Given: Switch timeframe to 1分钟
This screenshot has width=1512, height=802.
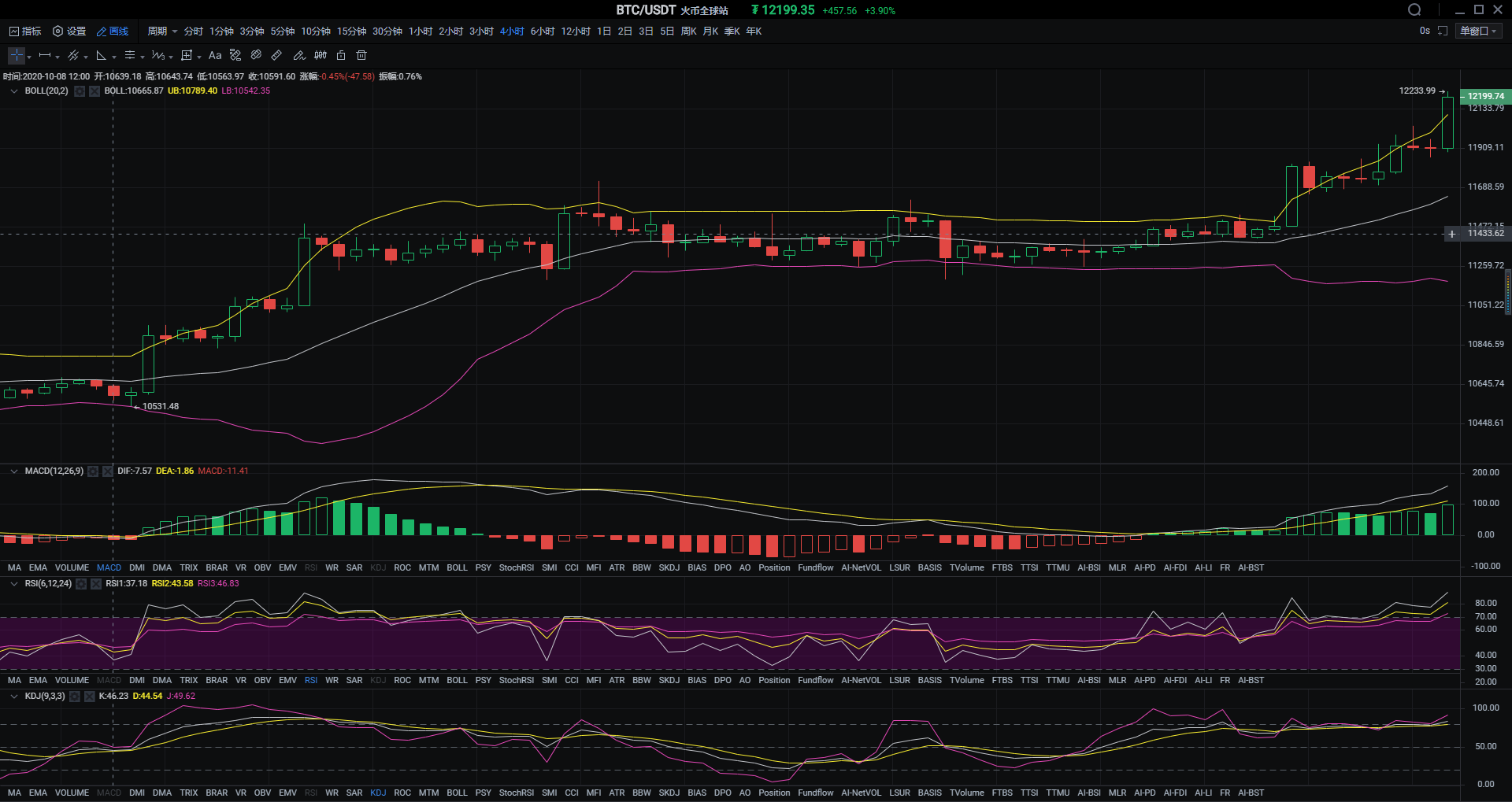Looking at the screenshot, I should click(221, 31).
